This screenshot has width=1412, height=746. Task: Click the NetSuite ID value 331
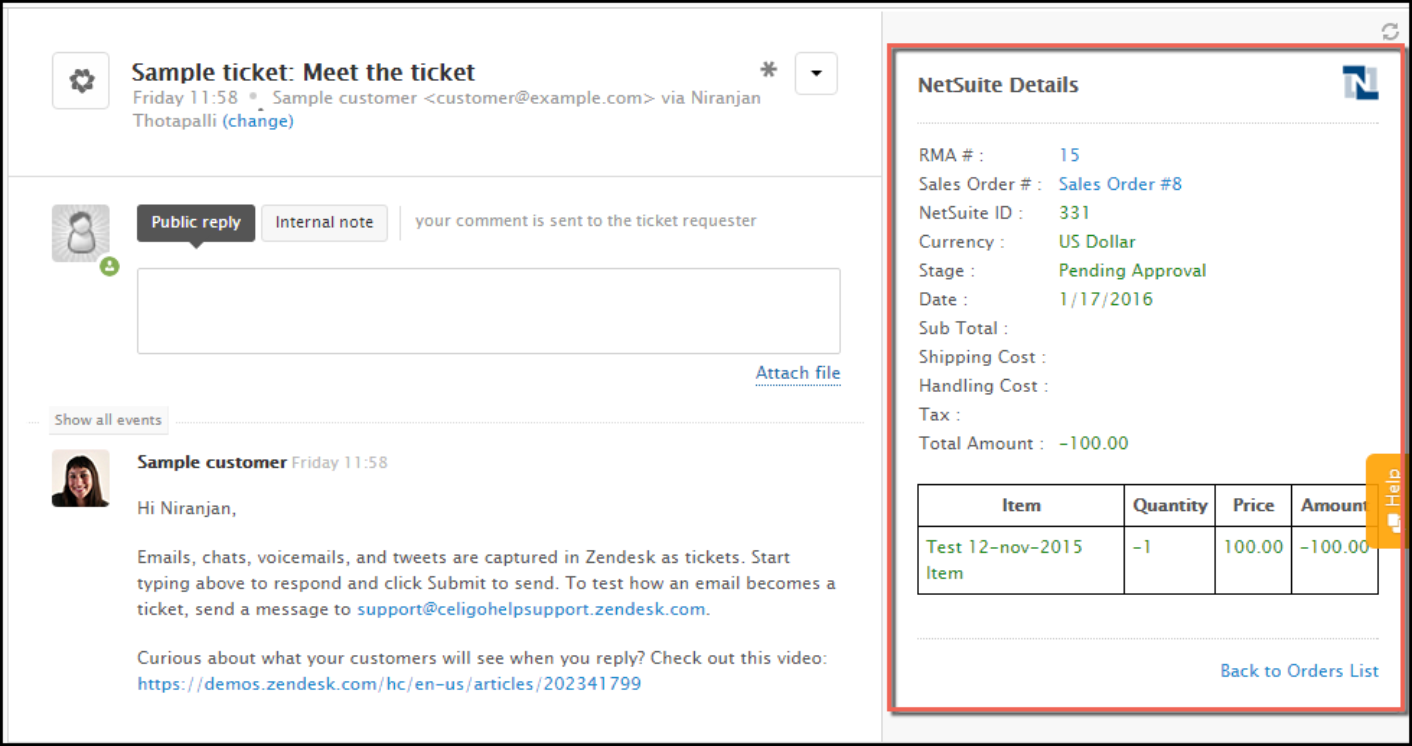(x=1074, y=213)
